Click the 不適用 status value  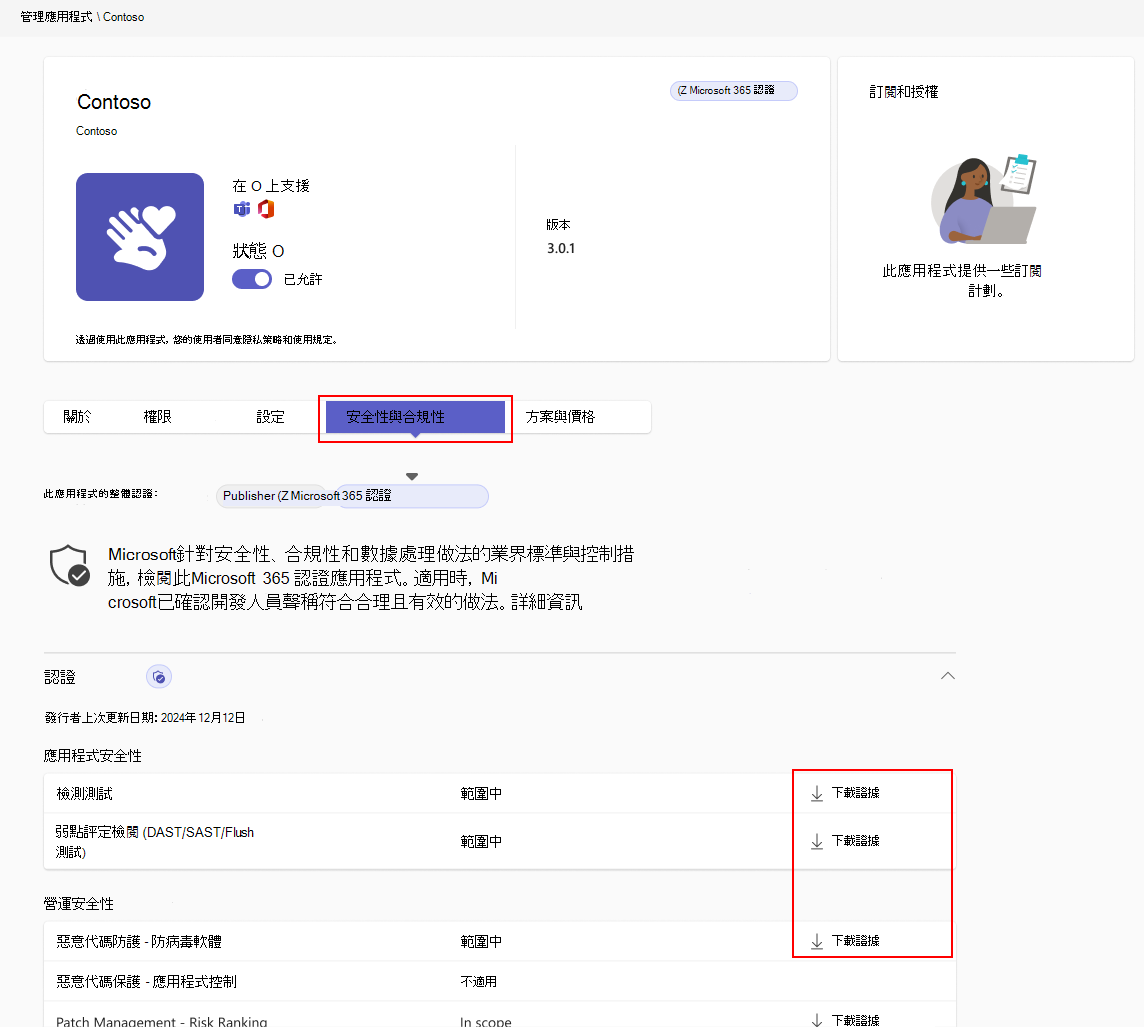click(479, 982)
